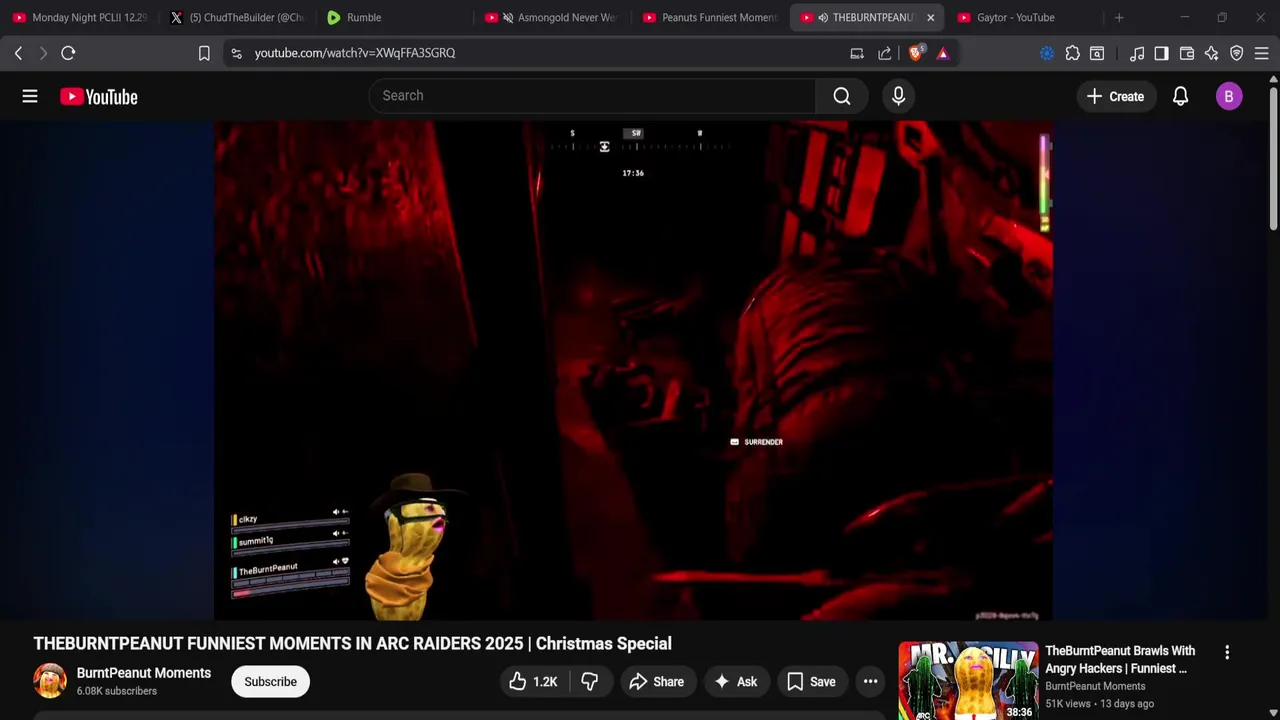Go to the YouTube home logo
Image resolution: width=1280 pixels, height=720 pixels.
(98, 96)
